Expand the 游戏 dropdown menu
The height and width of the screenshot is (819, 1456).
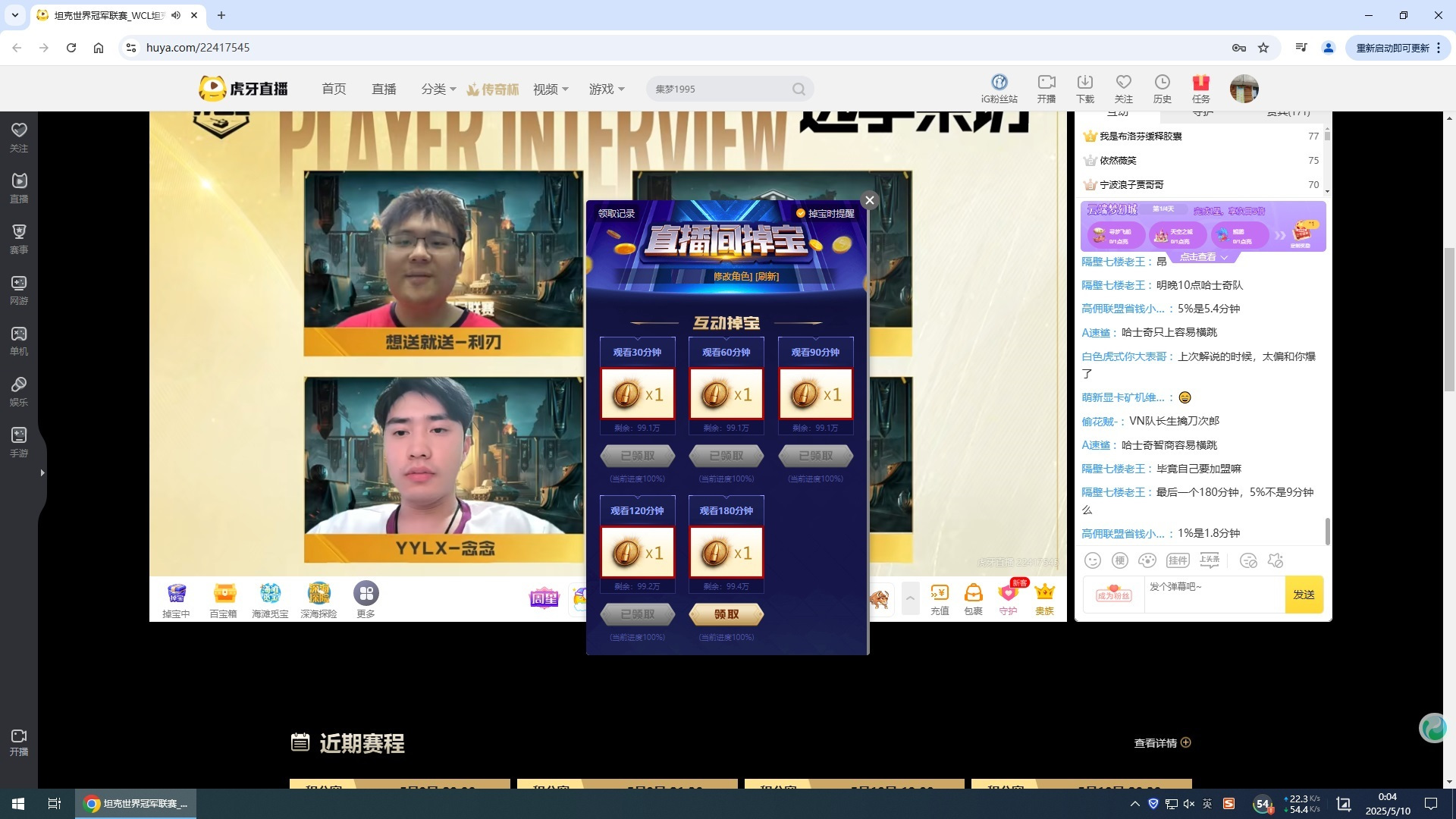point(607,89)
